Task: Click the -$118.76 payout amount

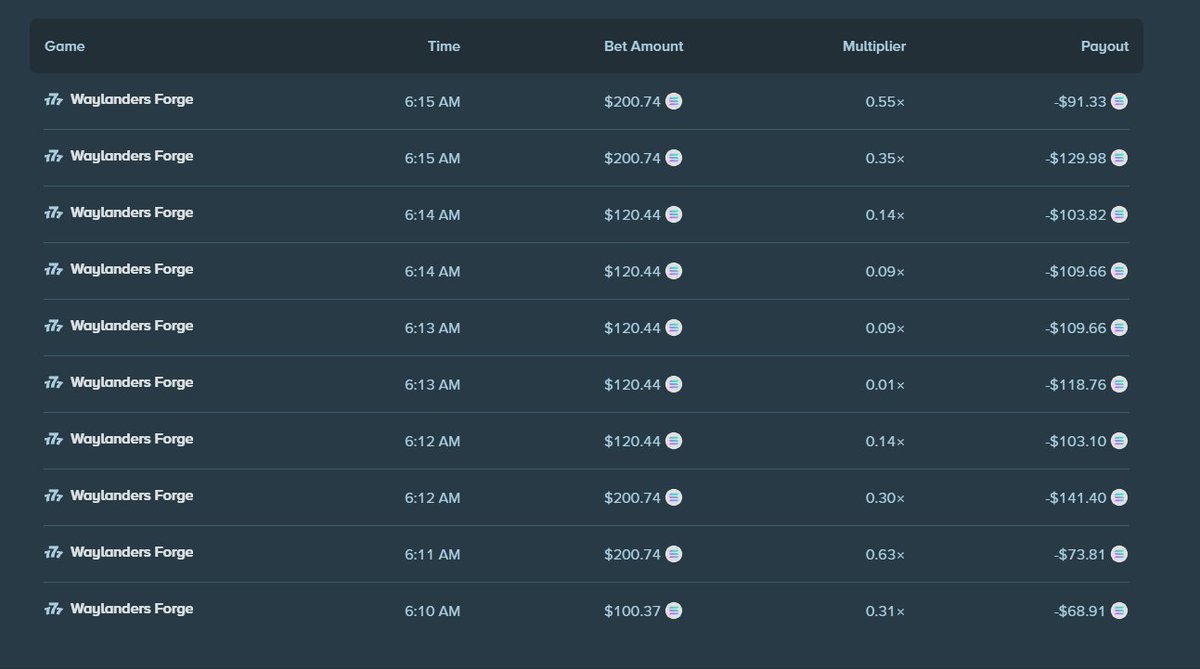Action: point(1076,385)
